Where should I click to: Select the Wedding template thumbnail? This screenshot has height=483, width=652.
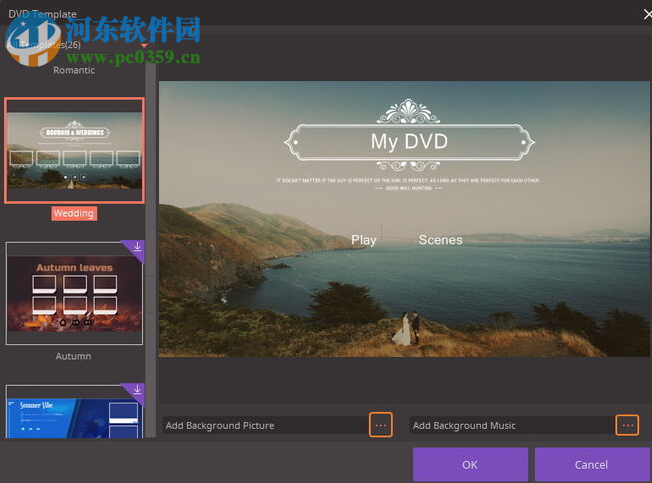point(74,150)
